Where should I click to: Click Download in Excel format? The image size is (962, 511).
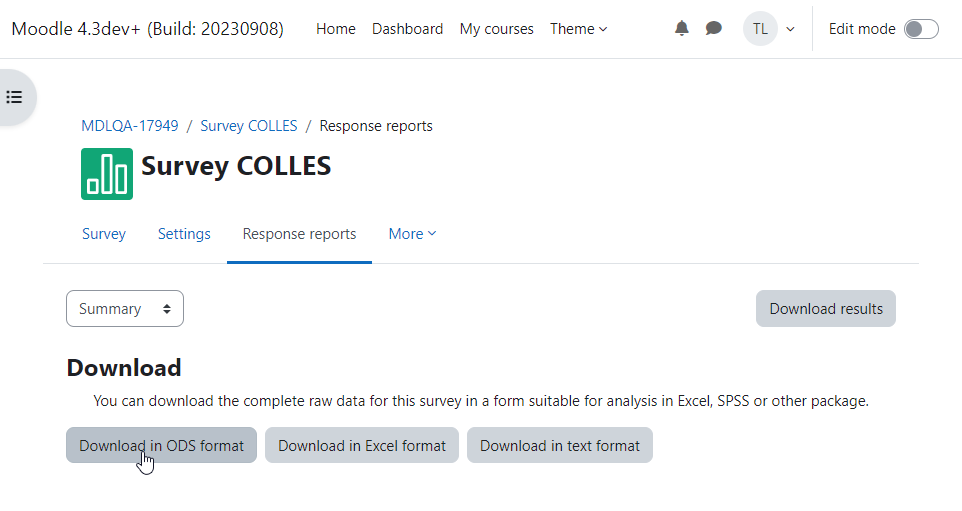click(x=362, y=445)
